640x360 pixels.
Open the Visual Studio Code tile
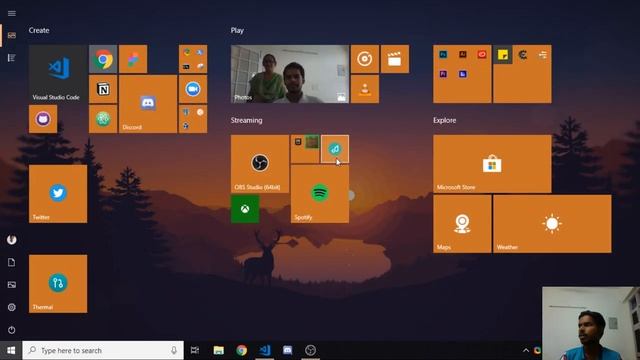pos(58,73)
